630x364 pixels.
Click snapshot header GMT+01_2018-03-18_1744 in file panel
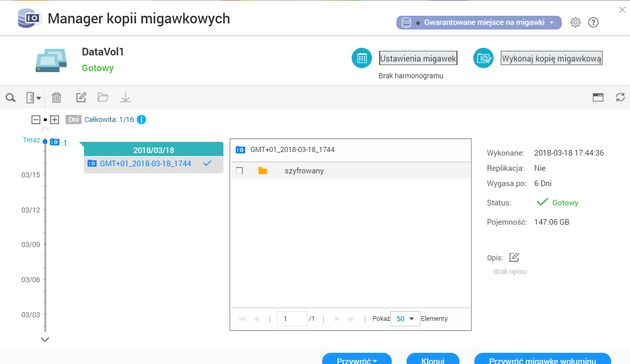[292, 149]
